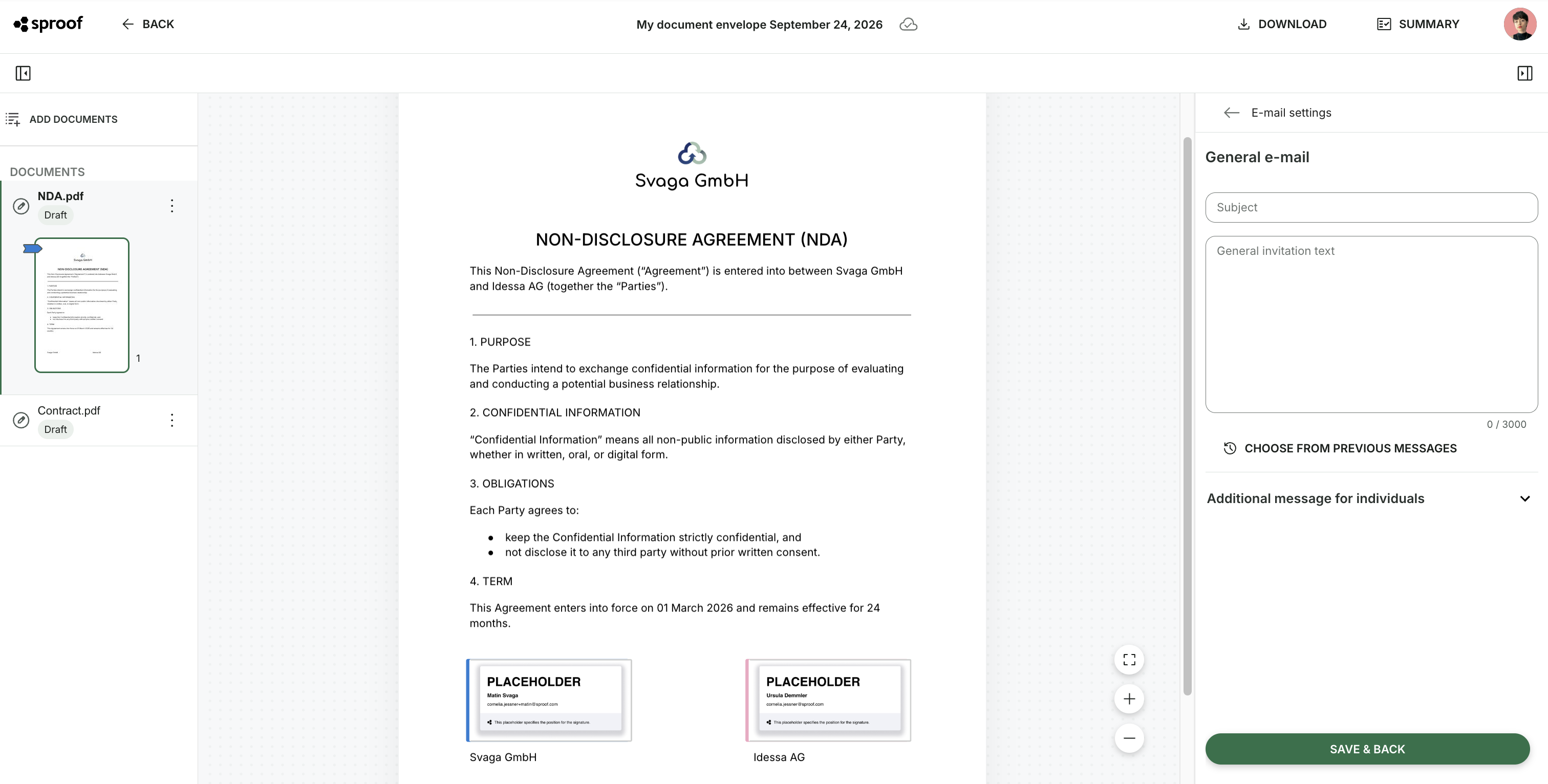
Task: Select NDA.pdf in documents list
Action: (60, 196)
